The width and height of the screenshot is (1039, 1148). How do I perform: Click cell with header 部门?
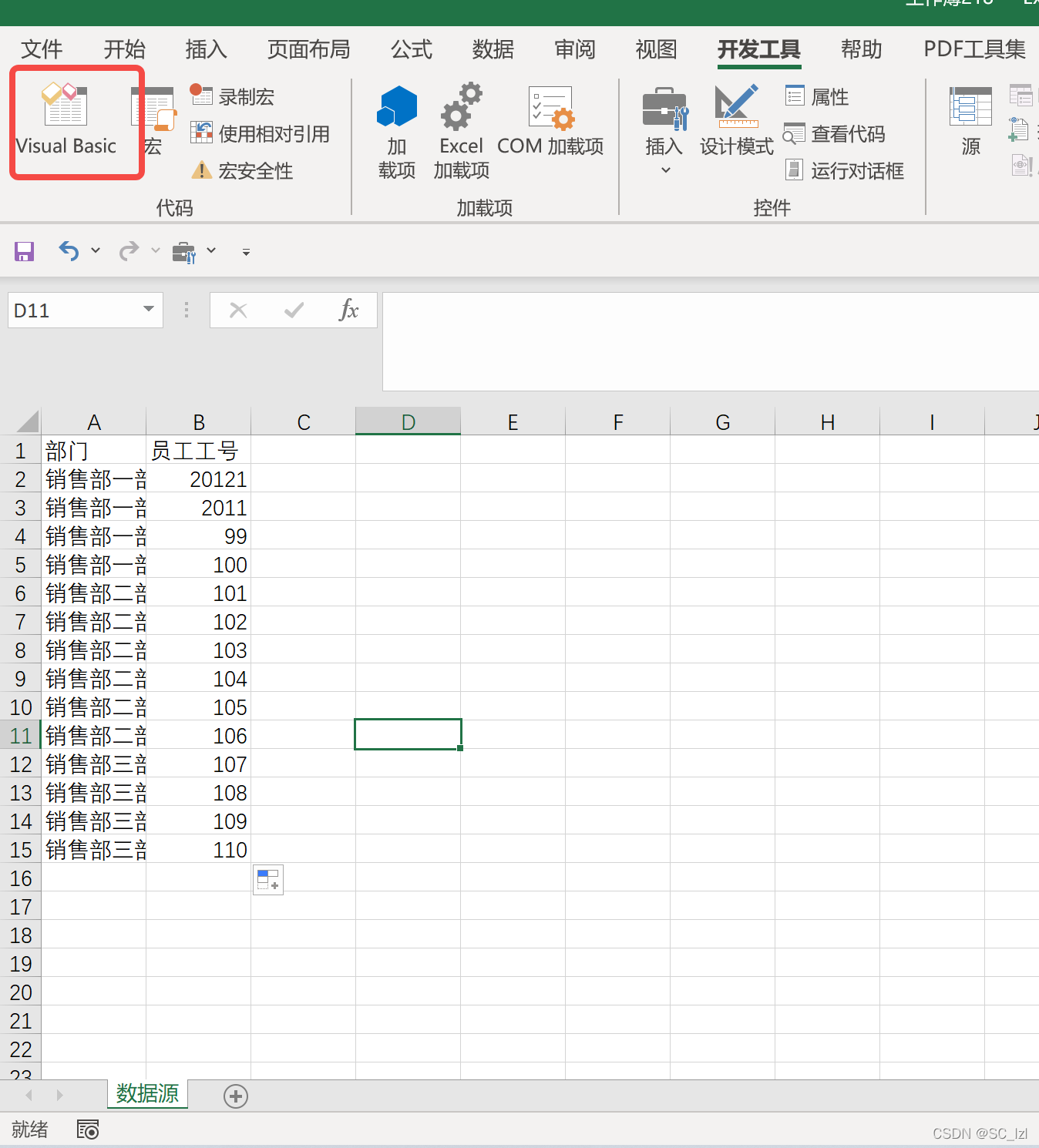[x=94, y=451]
